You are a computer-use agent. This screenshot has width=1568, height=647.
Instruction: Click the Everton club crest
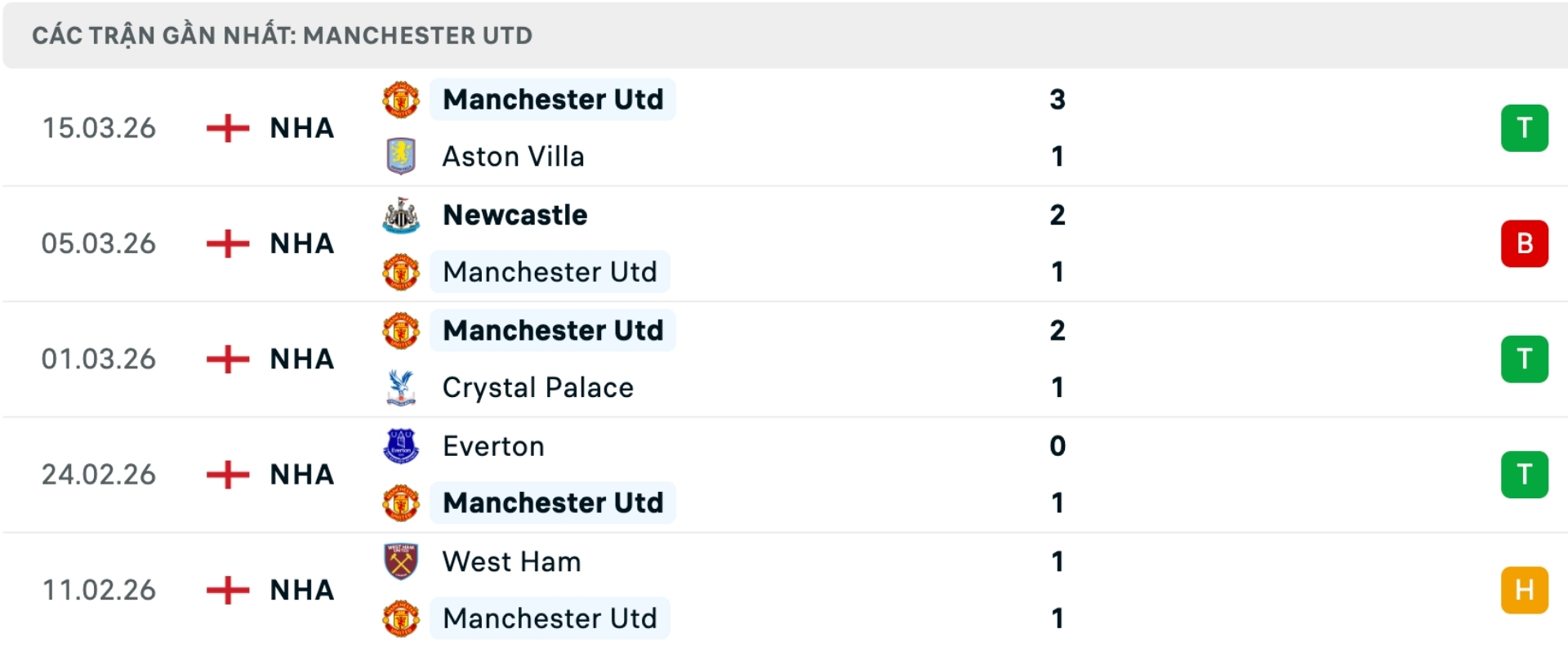[x=401, y=446]
